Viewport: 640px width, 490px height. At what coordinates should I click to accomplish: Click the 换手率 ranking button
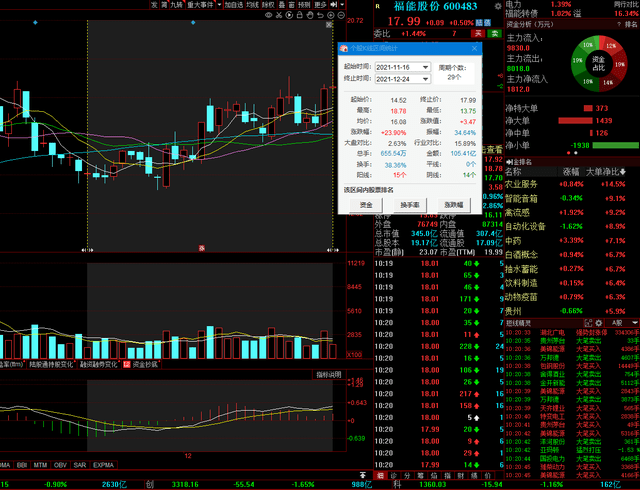409,204
